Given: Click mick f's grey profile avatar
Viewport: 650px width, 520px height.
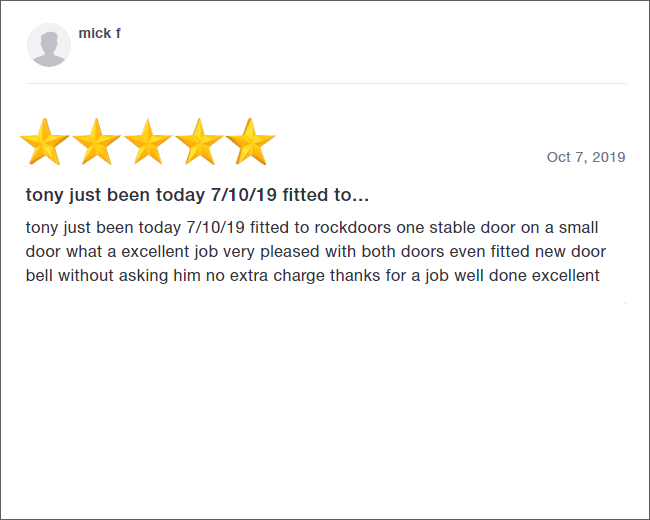Looking at the screenshot, I should pyautogui.click(x=49, y=45).
